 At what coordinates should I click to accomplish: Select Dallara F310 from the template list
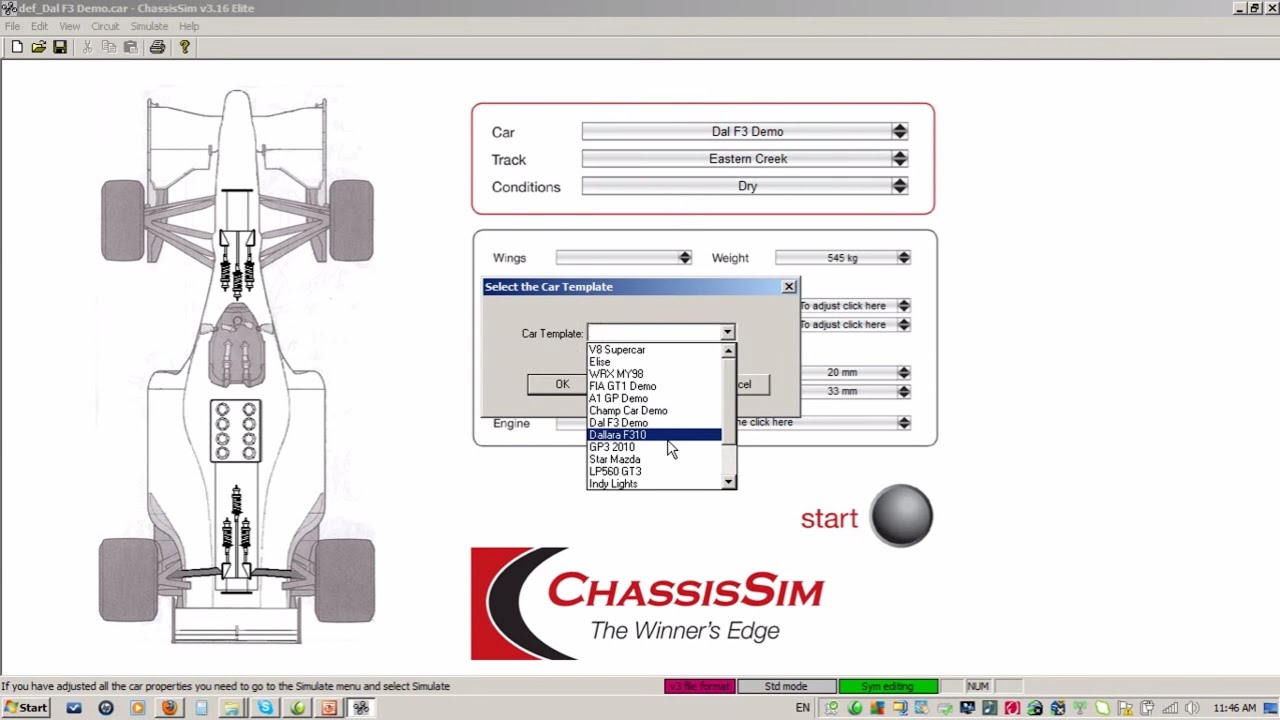[654, 435]
